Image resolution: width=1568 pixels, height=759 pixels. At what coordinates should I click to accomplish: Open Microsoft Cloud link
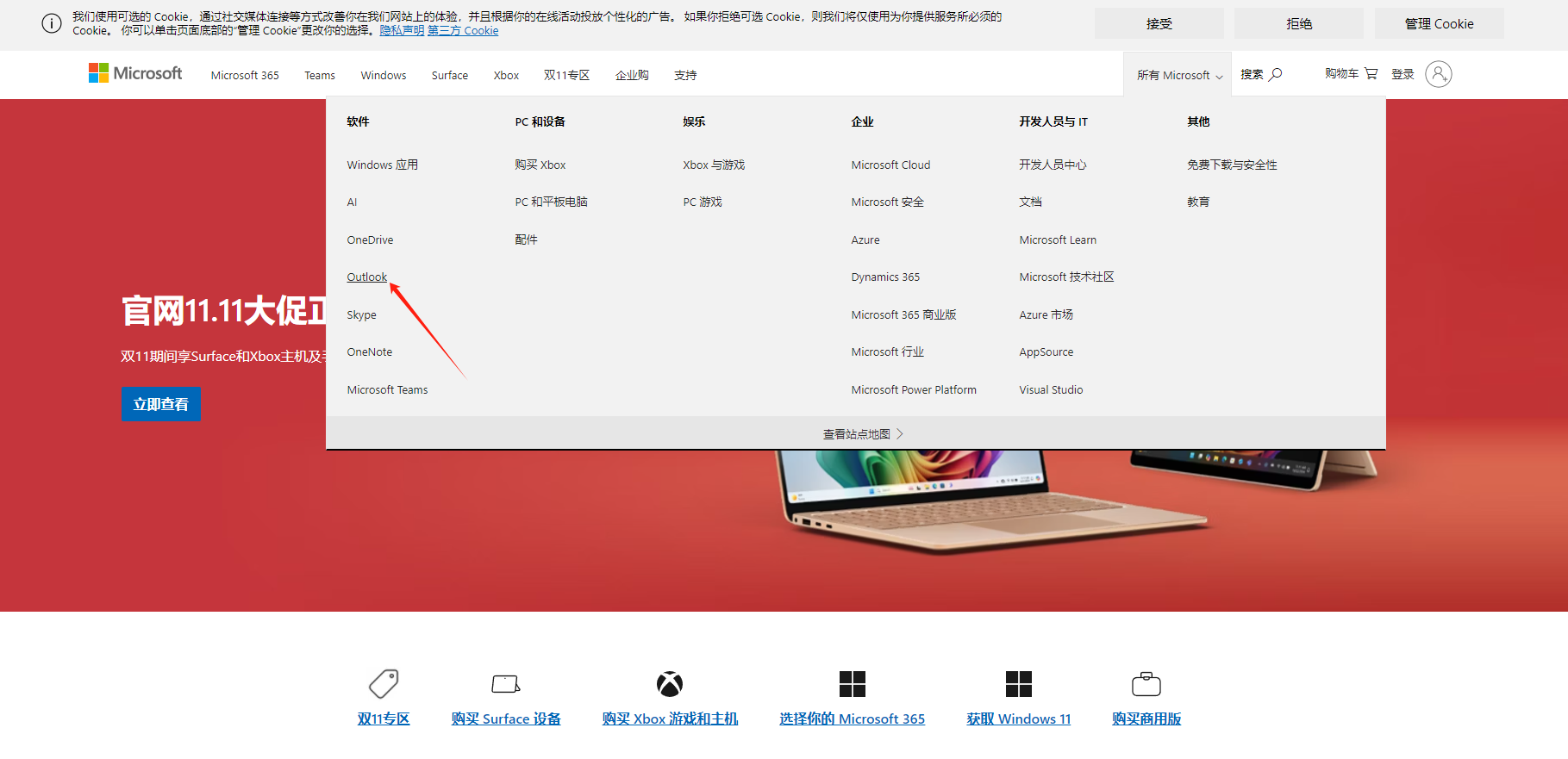pos(890,165)
